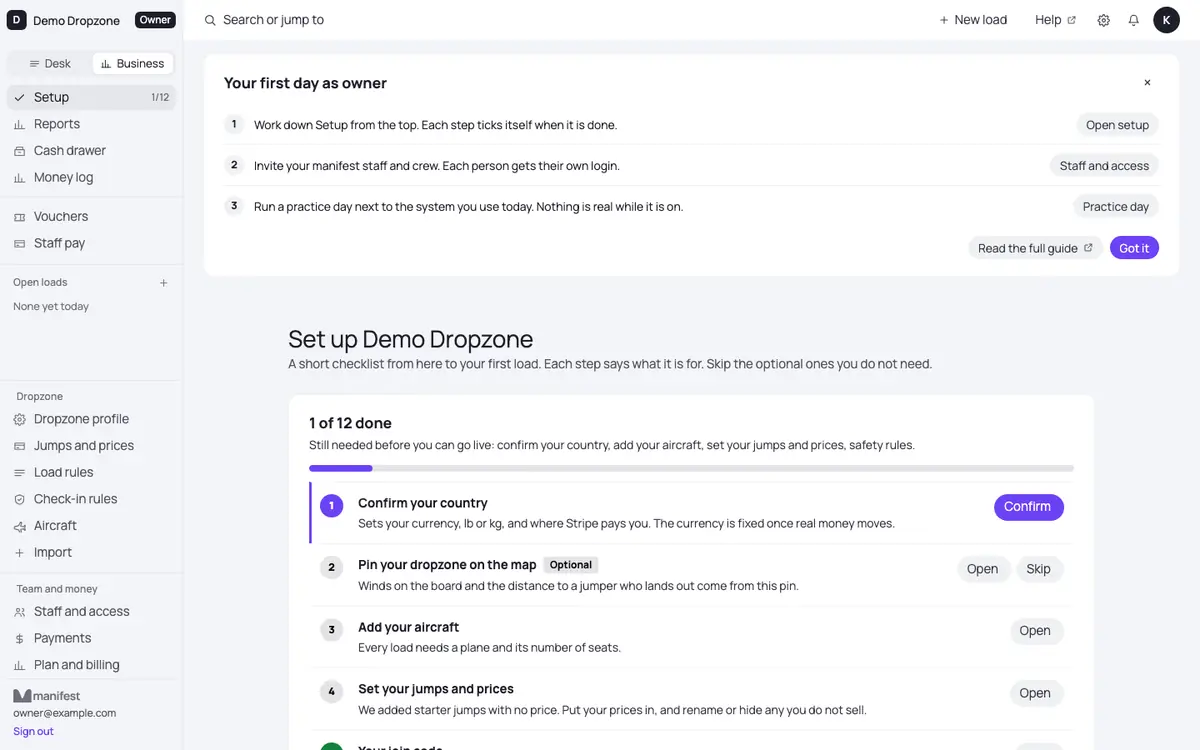
Task: Skip the 'Pin your dropzone on the map' step
Action: pyautogui.click(x=1039, y=569)
